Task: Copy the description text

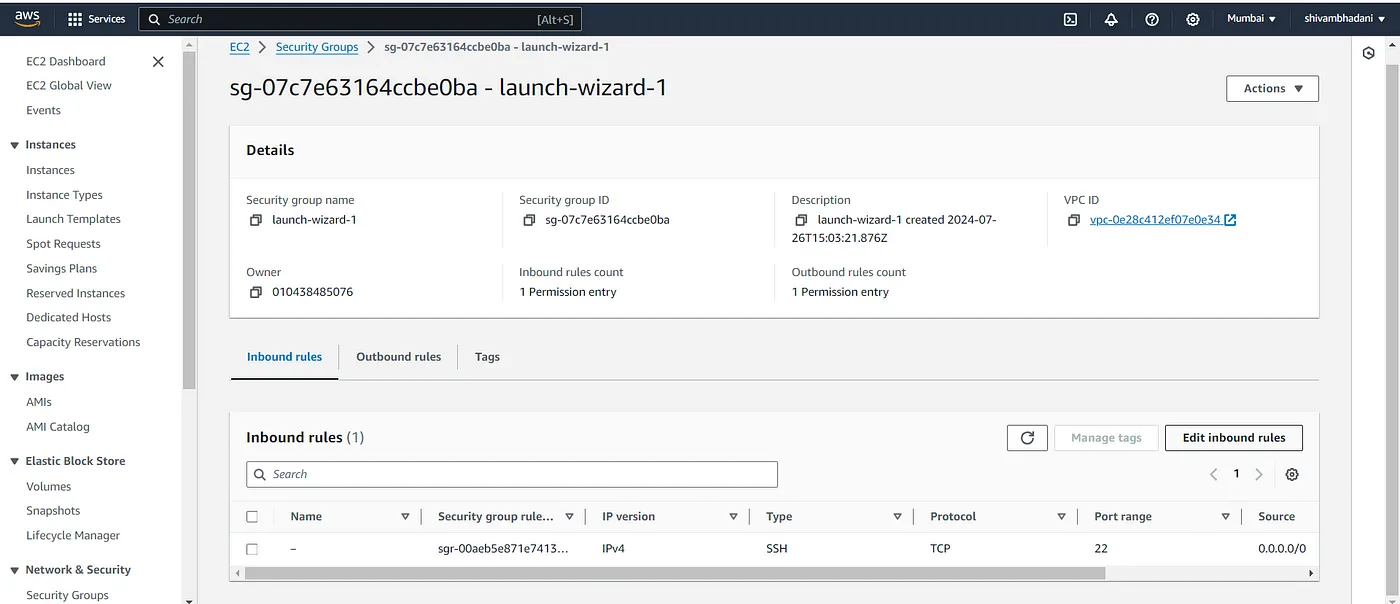Action: click(801, 220)
